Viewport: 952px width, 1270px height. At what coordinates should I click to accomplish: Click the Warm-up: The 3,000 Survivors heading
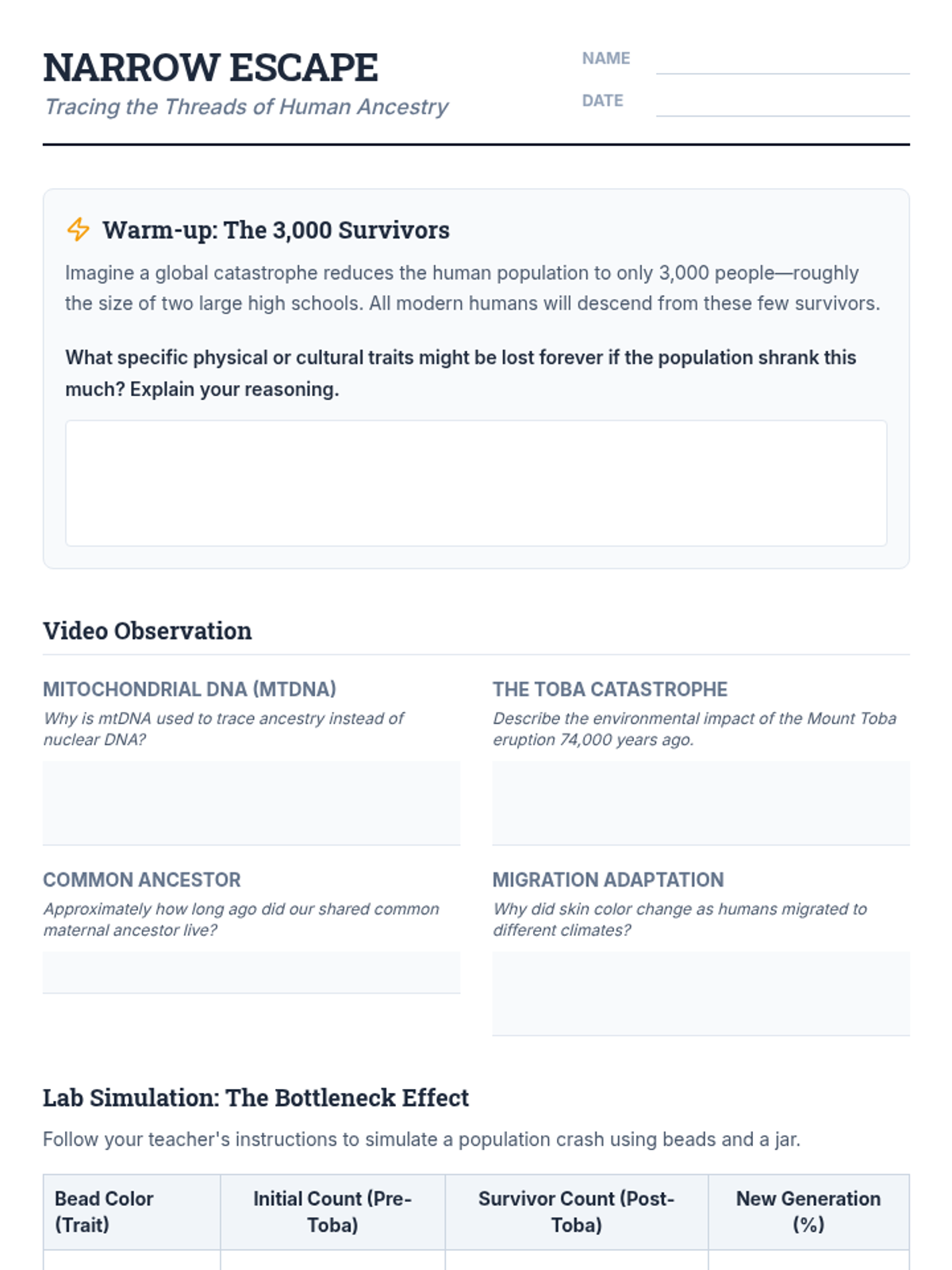point(275,230)
